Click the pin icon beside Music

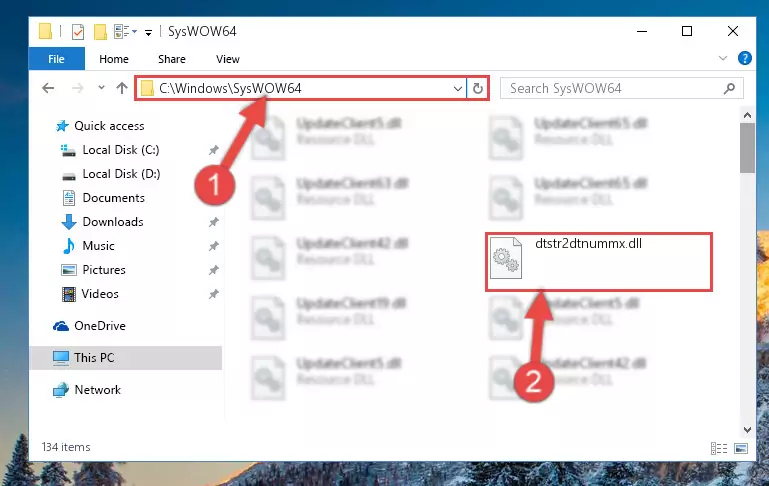coord(213,246)
